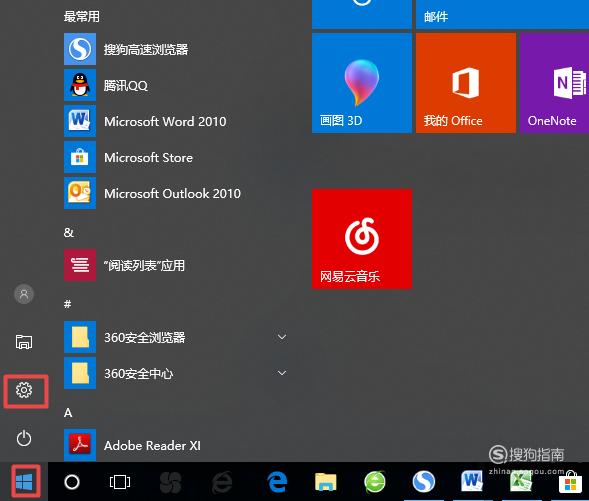The height and width of the screenshot is (501, 589).
Task: Open the 我的 Office tile
Action: pyautogui.click(x=466, y=83)
